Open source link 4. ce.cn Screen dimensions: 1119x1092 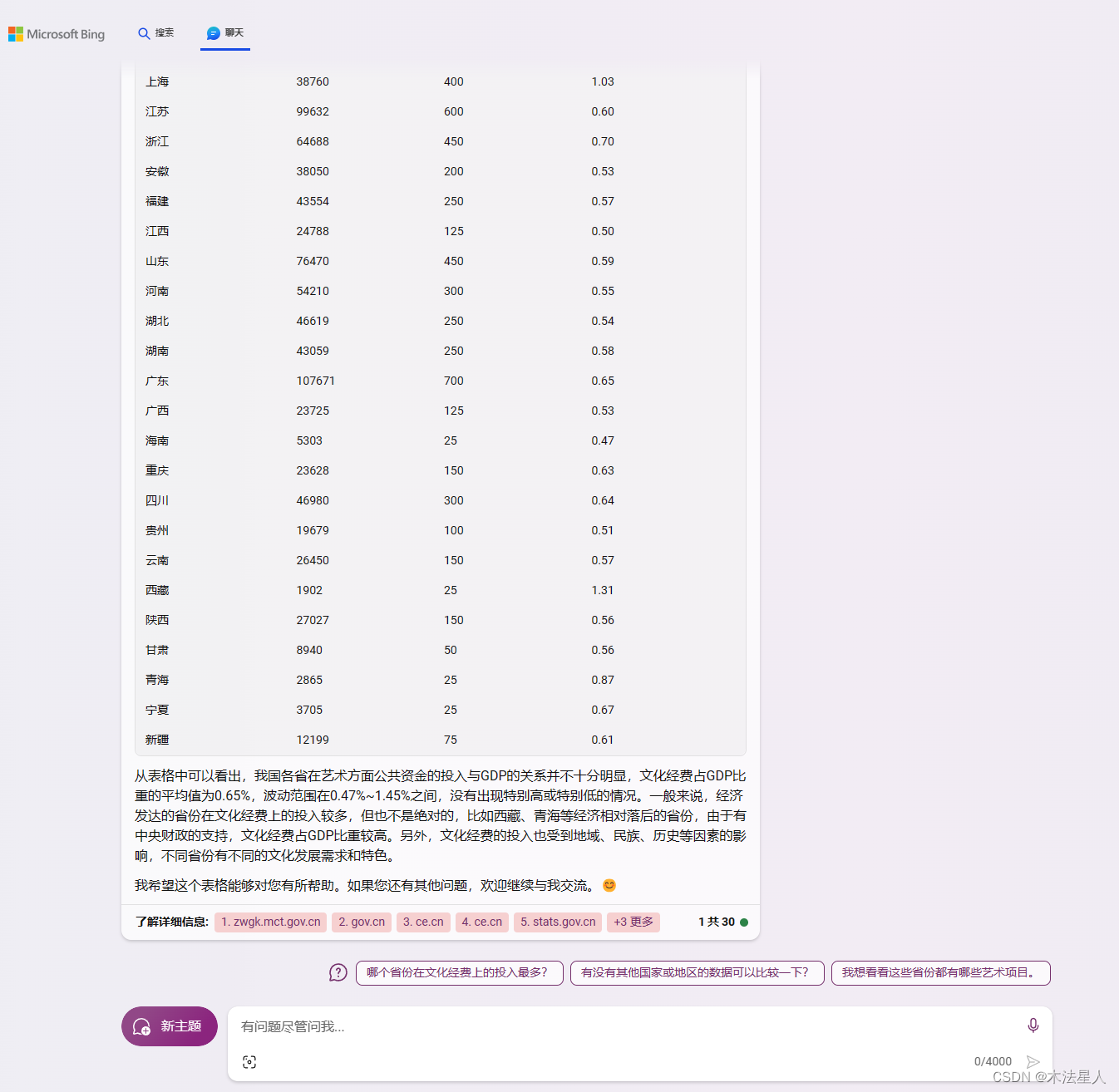(482, 922)
